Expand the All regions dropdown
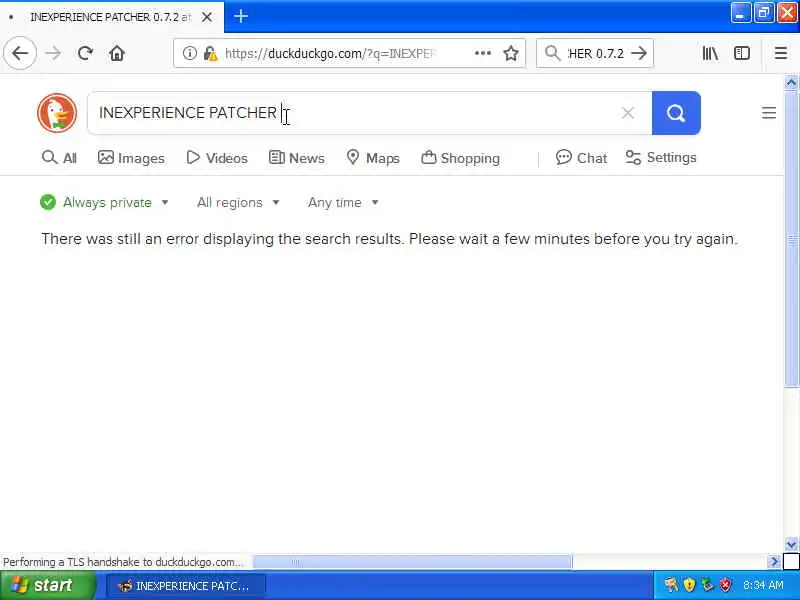Viewport: 800px width, 600px height. [238, 203]
